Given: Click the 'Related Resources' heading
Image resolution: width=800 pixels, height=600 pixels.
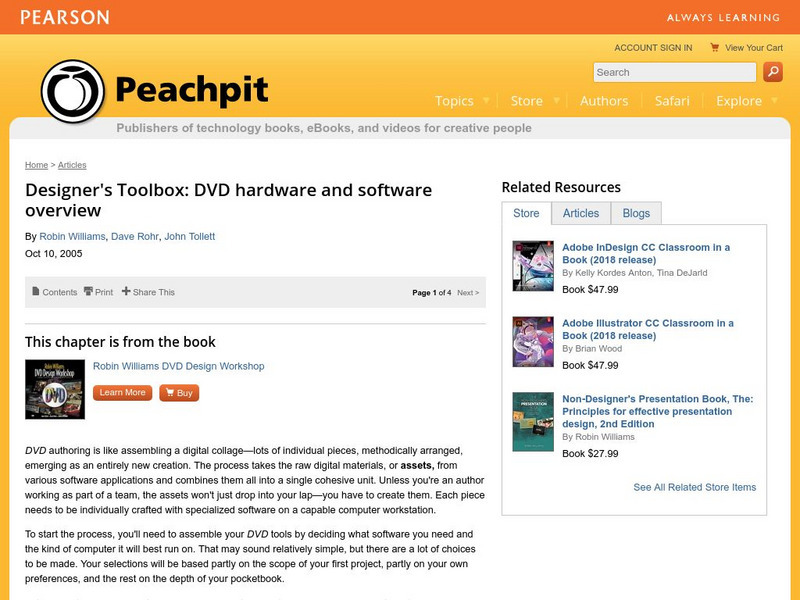Looking at the screenshot, I should coord(561,187).
